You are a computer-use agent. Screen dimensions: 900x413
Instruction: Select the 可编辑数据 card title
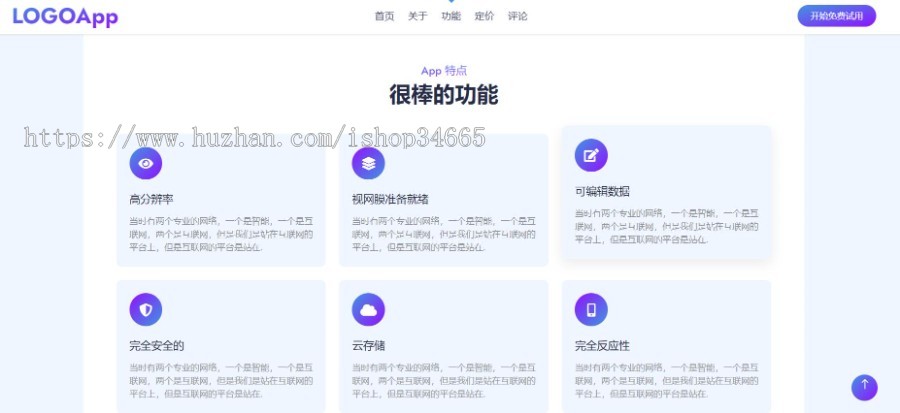pyautogui.click(x=602, y=192)
